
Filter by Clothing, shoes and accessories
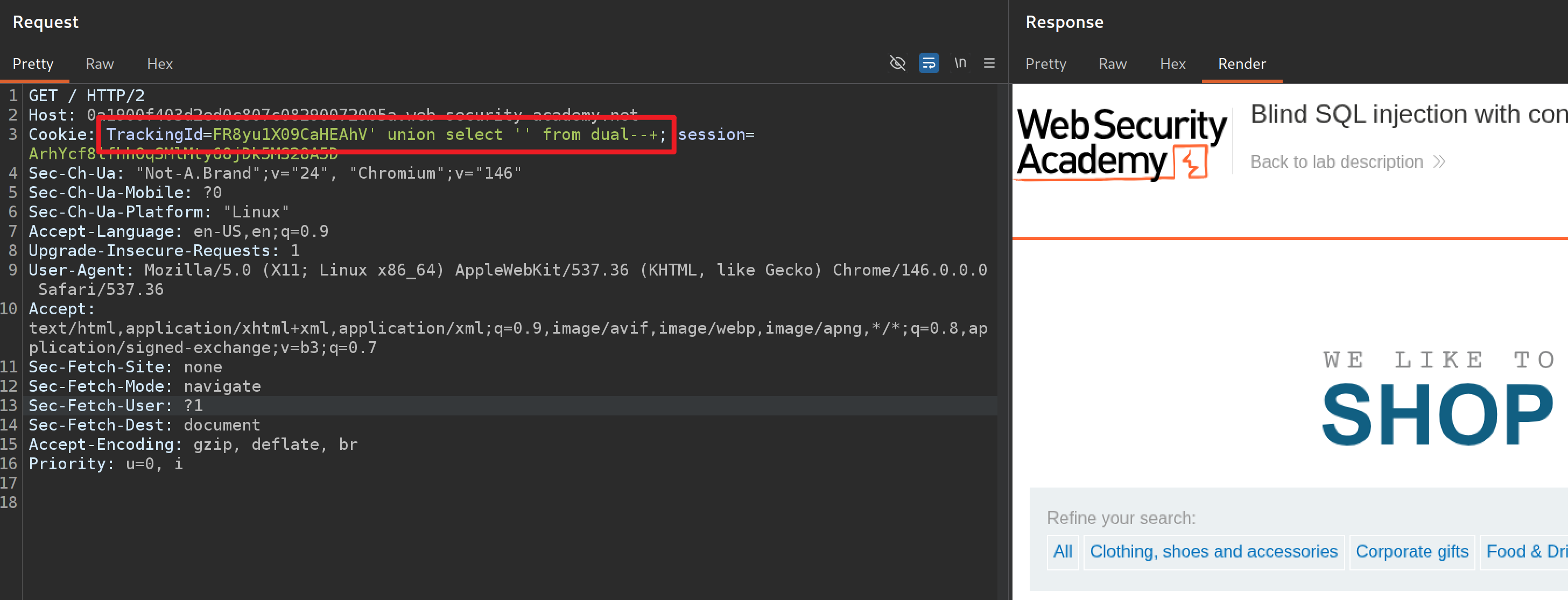pos(1213,552)
